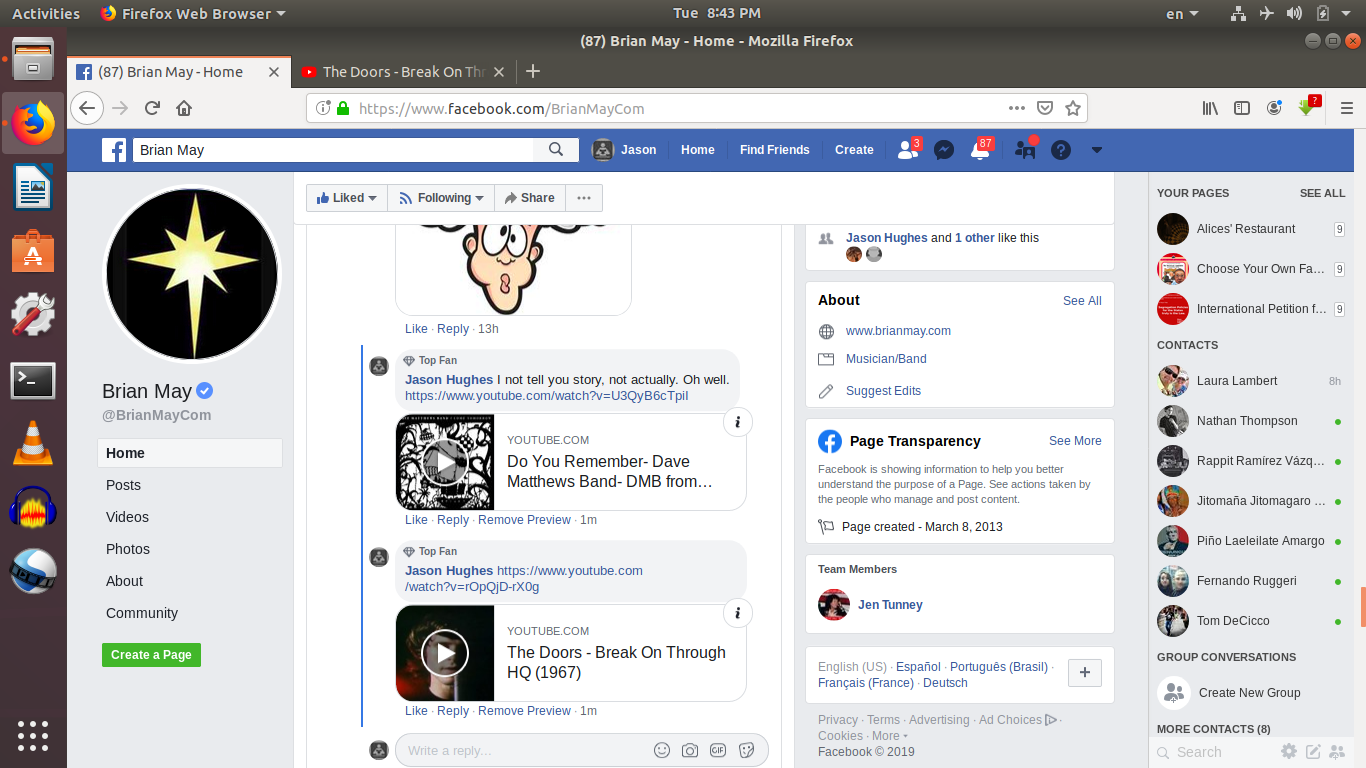Click the Share button
This screenshot has width=1366, height=768.
[530, 198]
